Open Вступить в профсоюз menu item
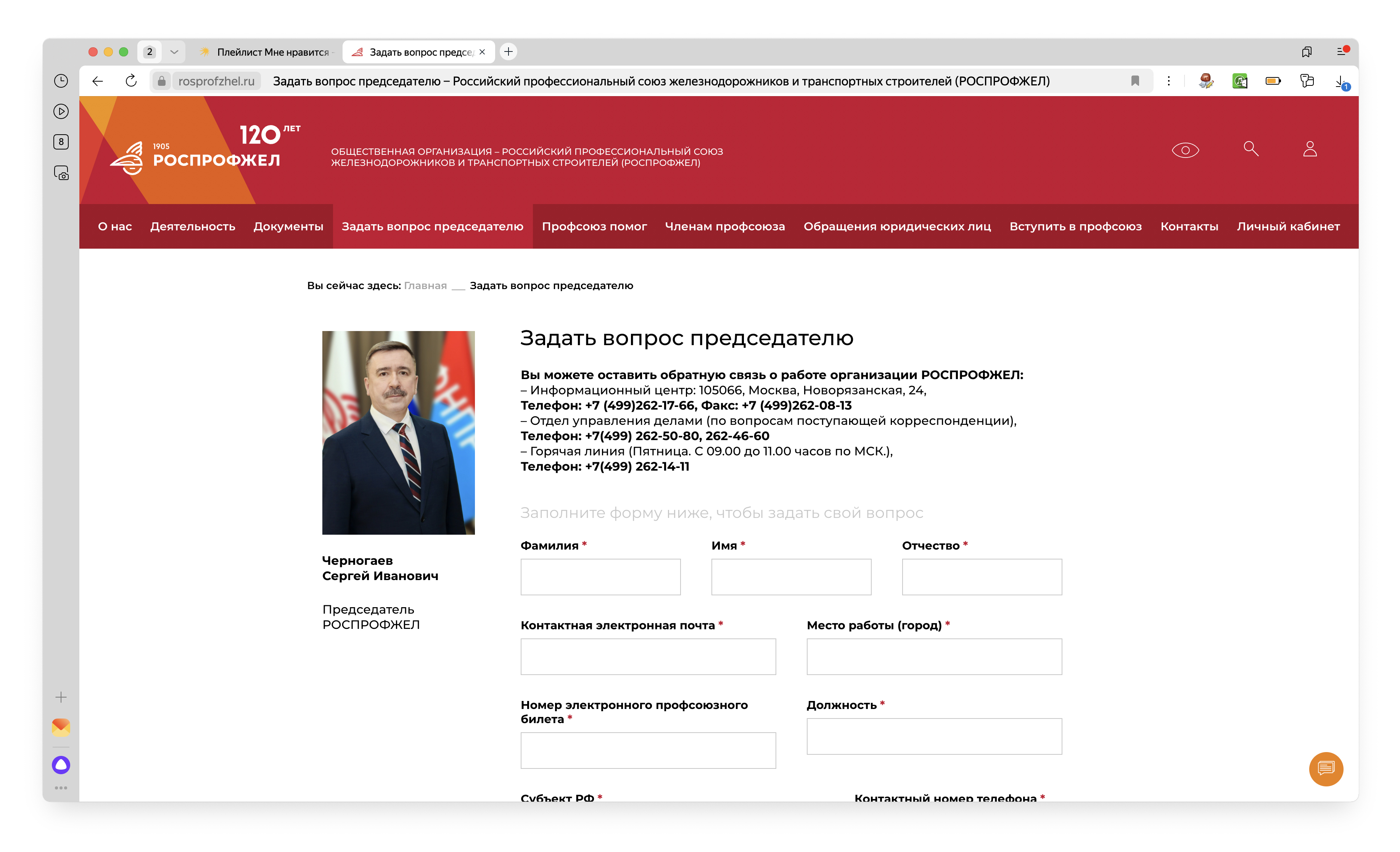The width and height of the screenshot is (1400, 852). [1075, 226]
